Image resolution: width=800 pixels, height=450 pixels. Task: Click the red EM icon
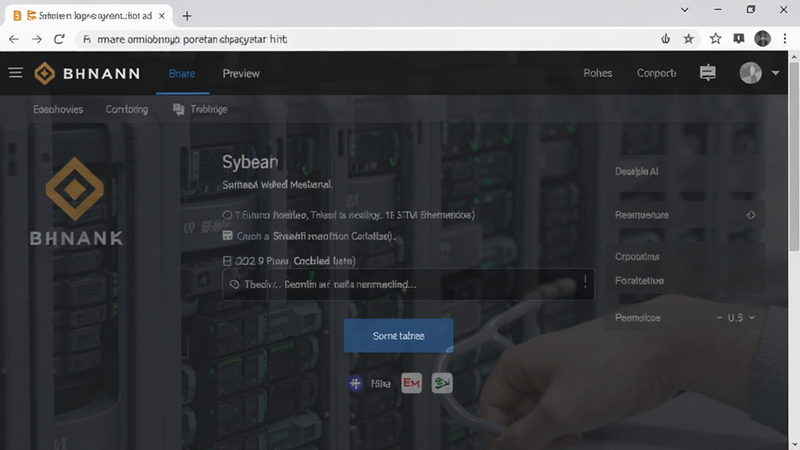[412, 383]
